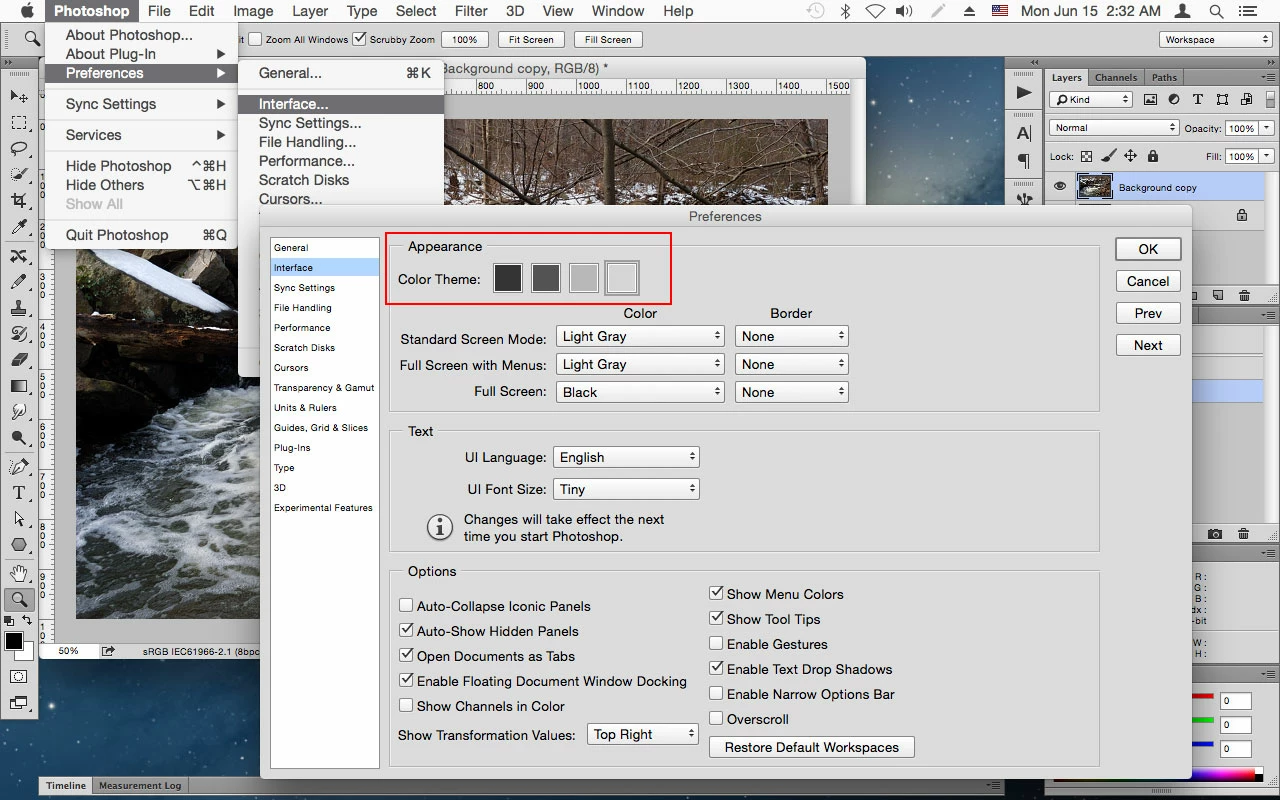Choose the lightest color theme swatch
Image resolution: width=1280 pixels, height=800 pixels.
pyautogui.click(x=622, y=278)
